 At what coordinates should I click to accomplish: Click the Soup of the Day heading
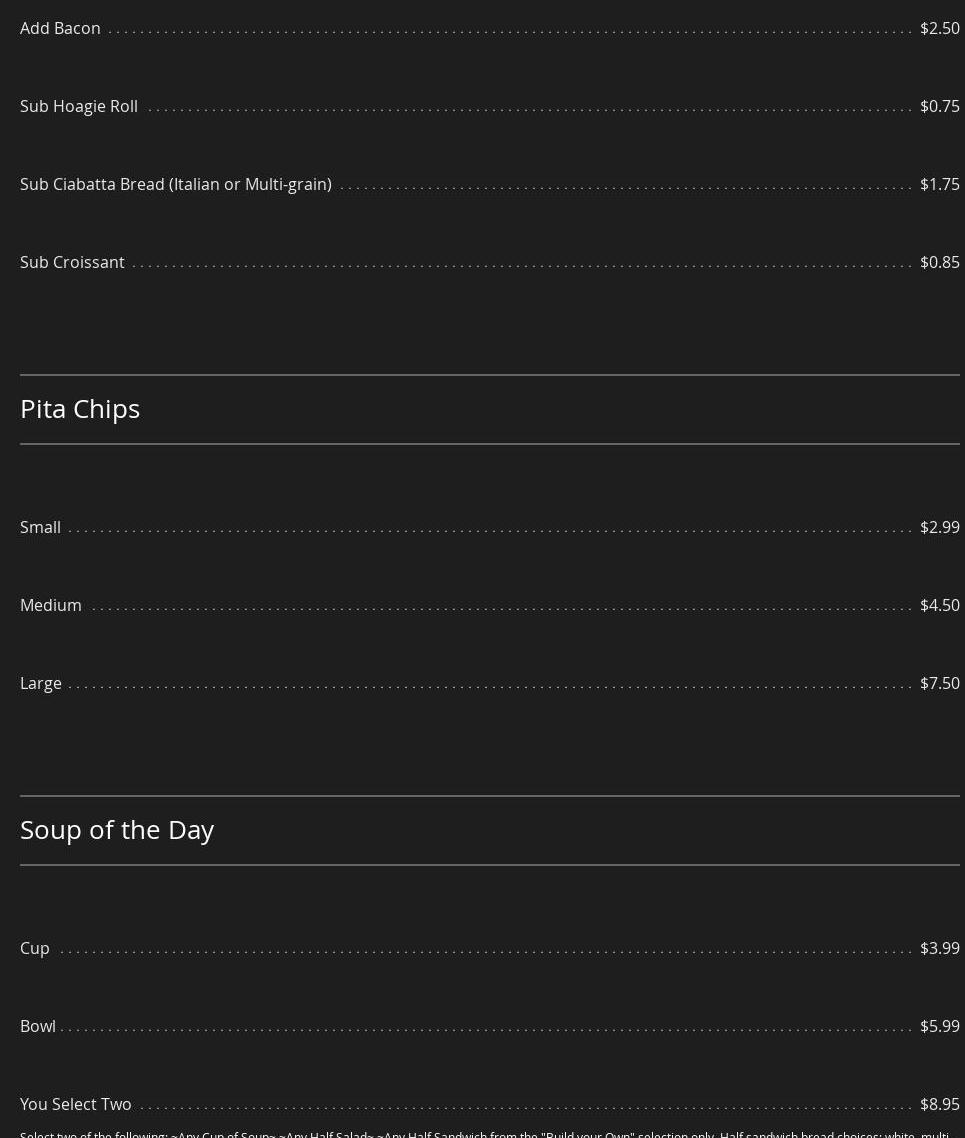pos(117,829)
